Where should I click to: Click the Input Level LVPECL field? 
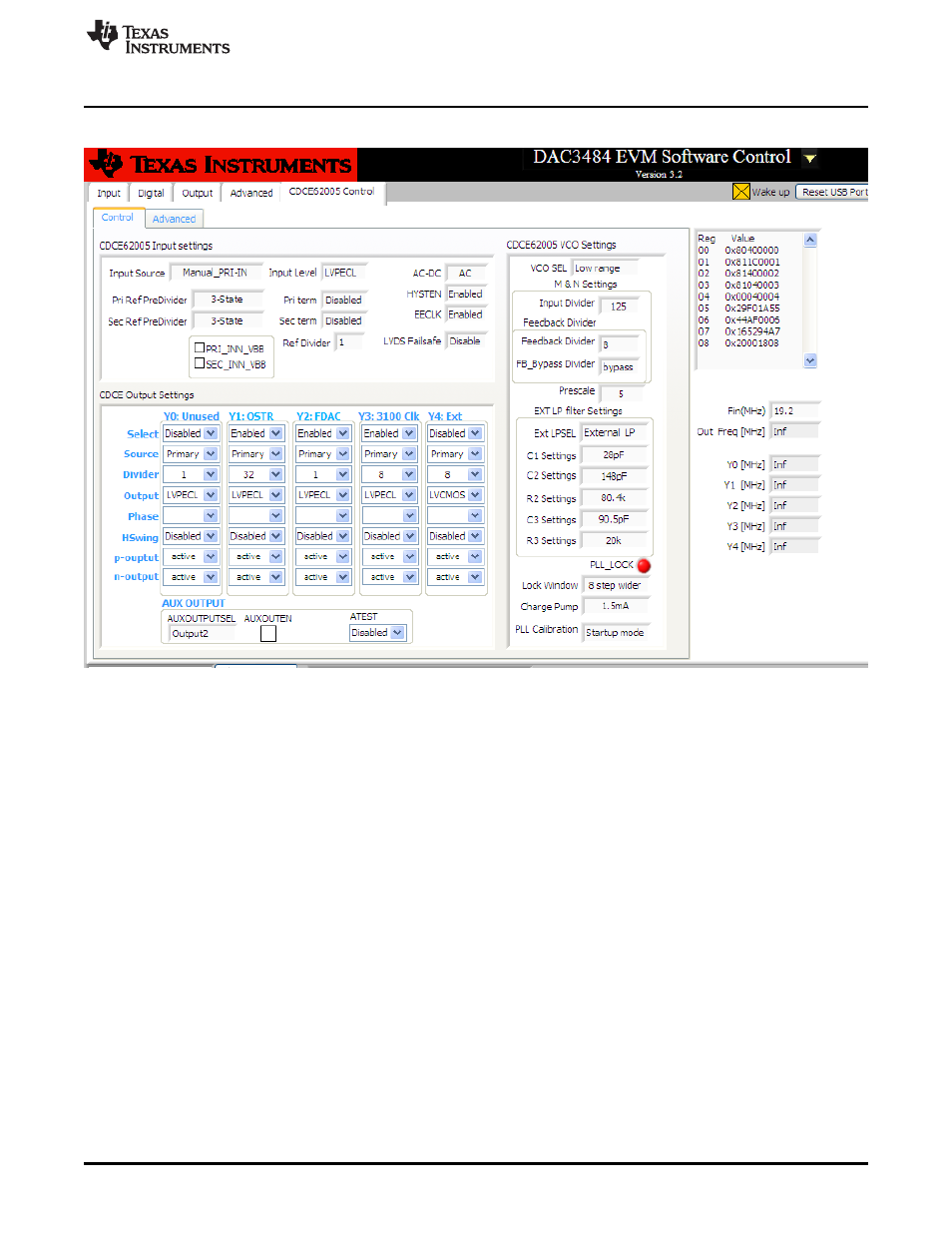[x=344, y=273]
